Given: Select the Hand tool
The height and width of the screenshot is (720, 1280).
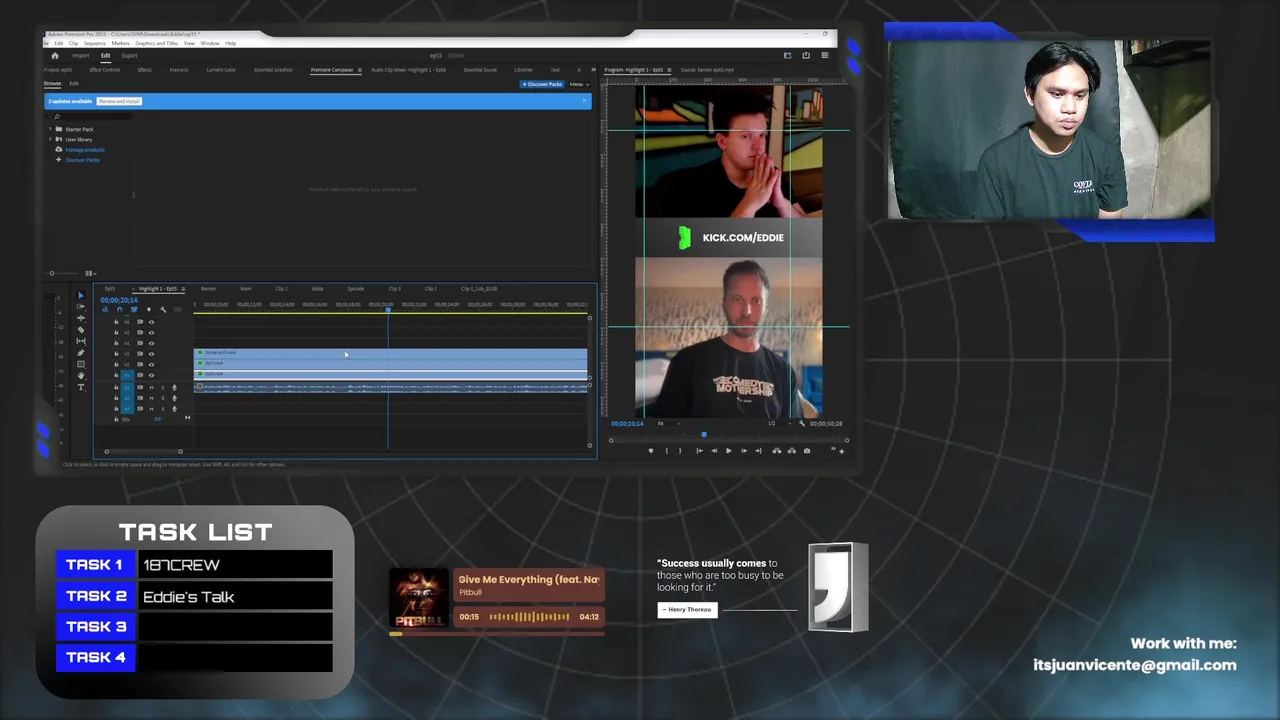Looking at the screenshot, I should pos(81,375).
